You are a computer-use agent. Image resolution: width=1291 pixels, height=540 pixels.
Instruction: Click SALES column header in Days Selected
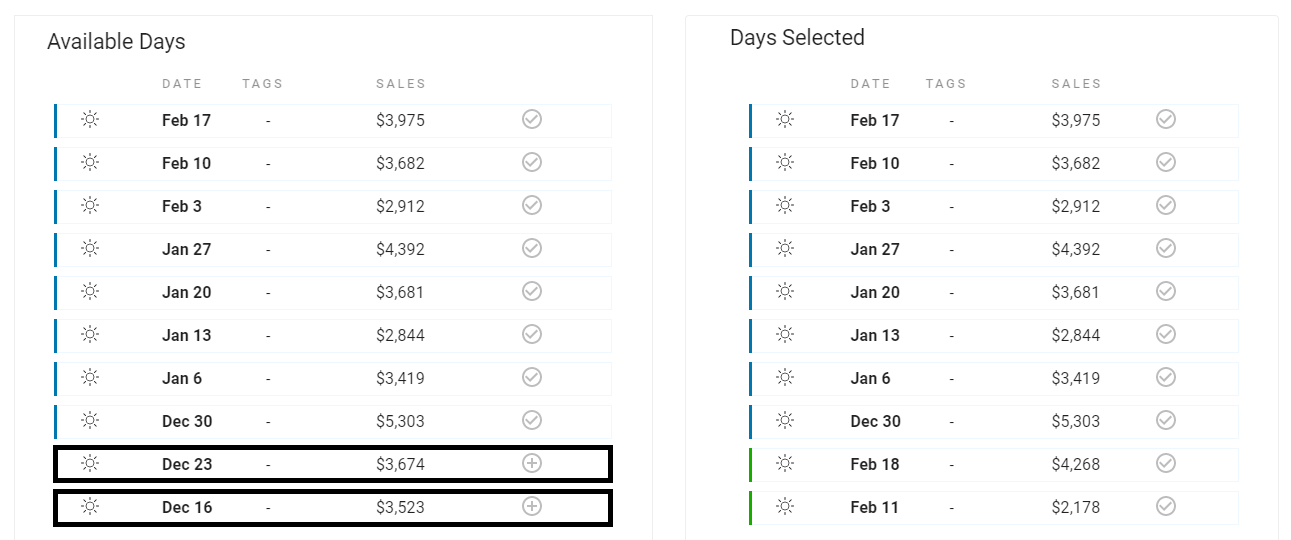coord(1077,84)
